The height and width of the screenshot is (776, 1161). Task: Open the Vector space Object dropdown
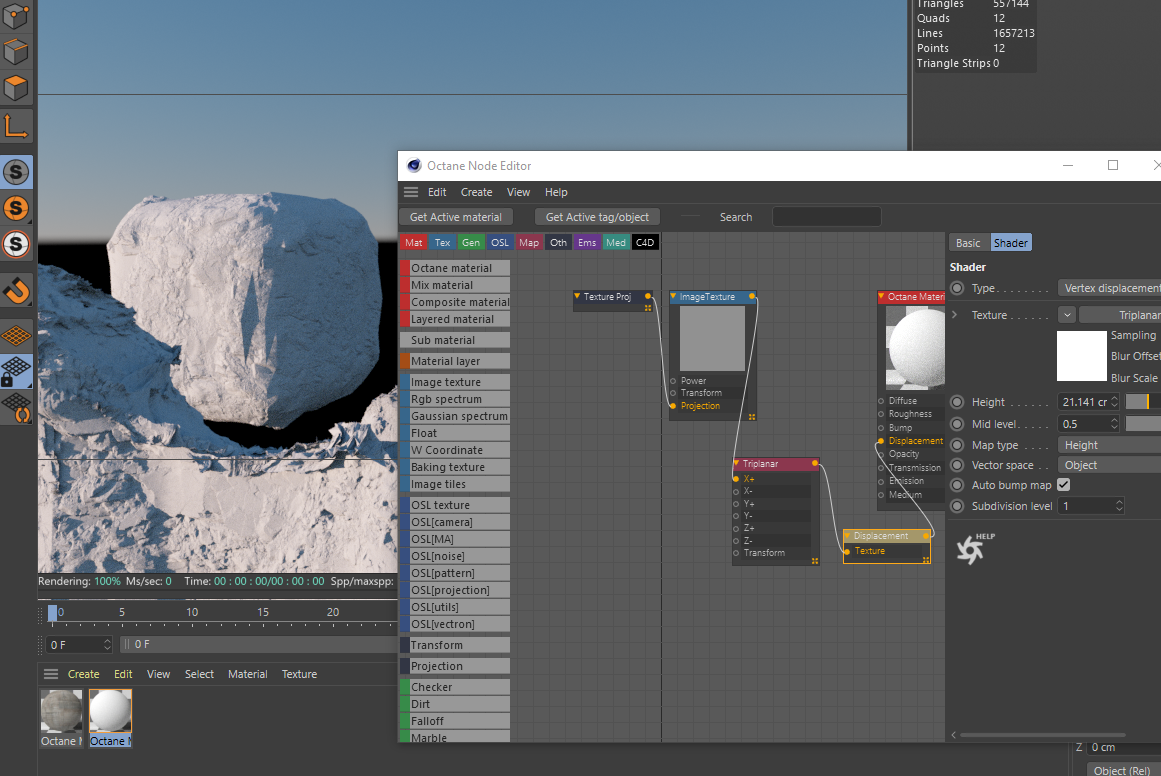tap(1109, 465)
